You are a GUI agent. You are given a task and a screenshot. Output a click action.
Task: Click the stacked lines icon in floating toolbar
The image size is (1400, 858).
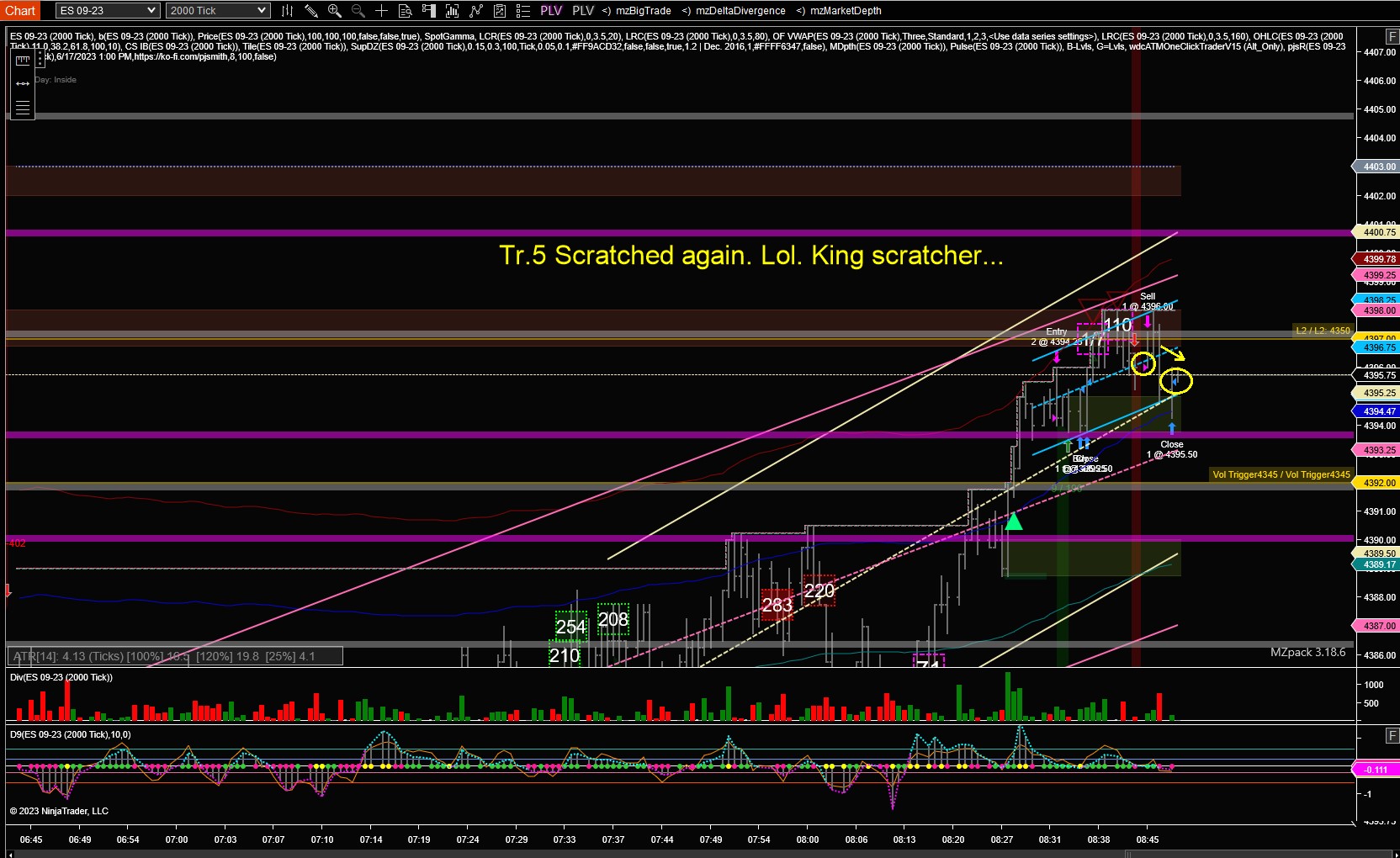pos(23,107)
